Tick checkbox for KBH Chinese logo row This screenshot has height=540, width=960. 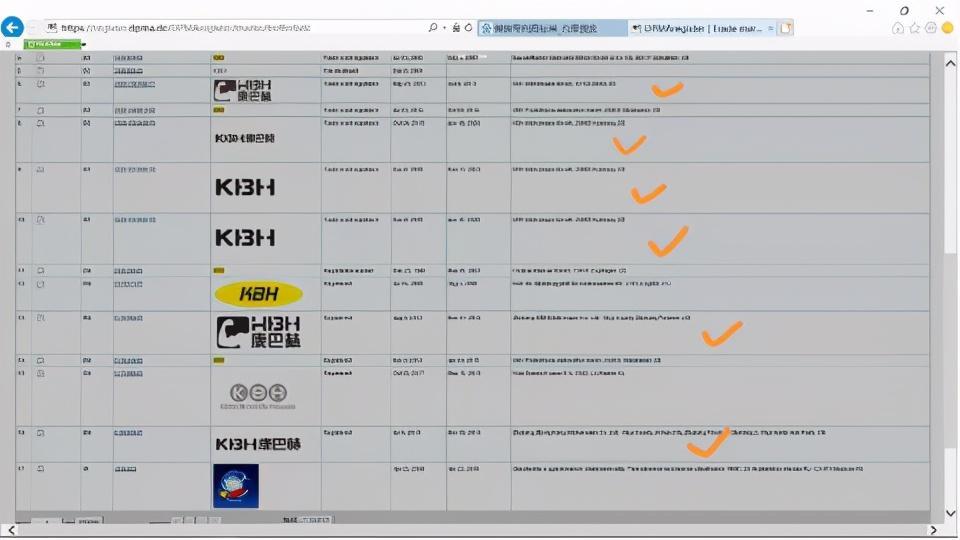pos(41,84)
